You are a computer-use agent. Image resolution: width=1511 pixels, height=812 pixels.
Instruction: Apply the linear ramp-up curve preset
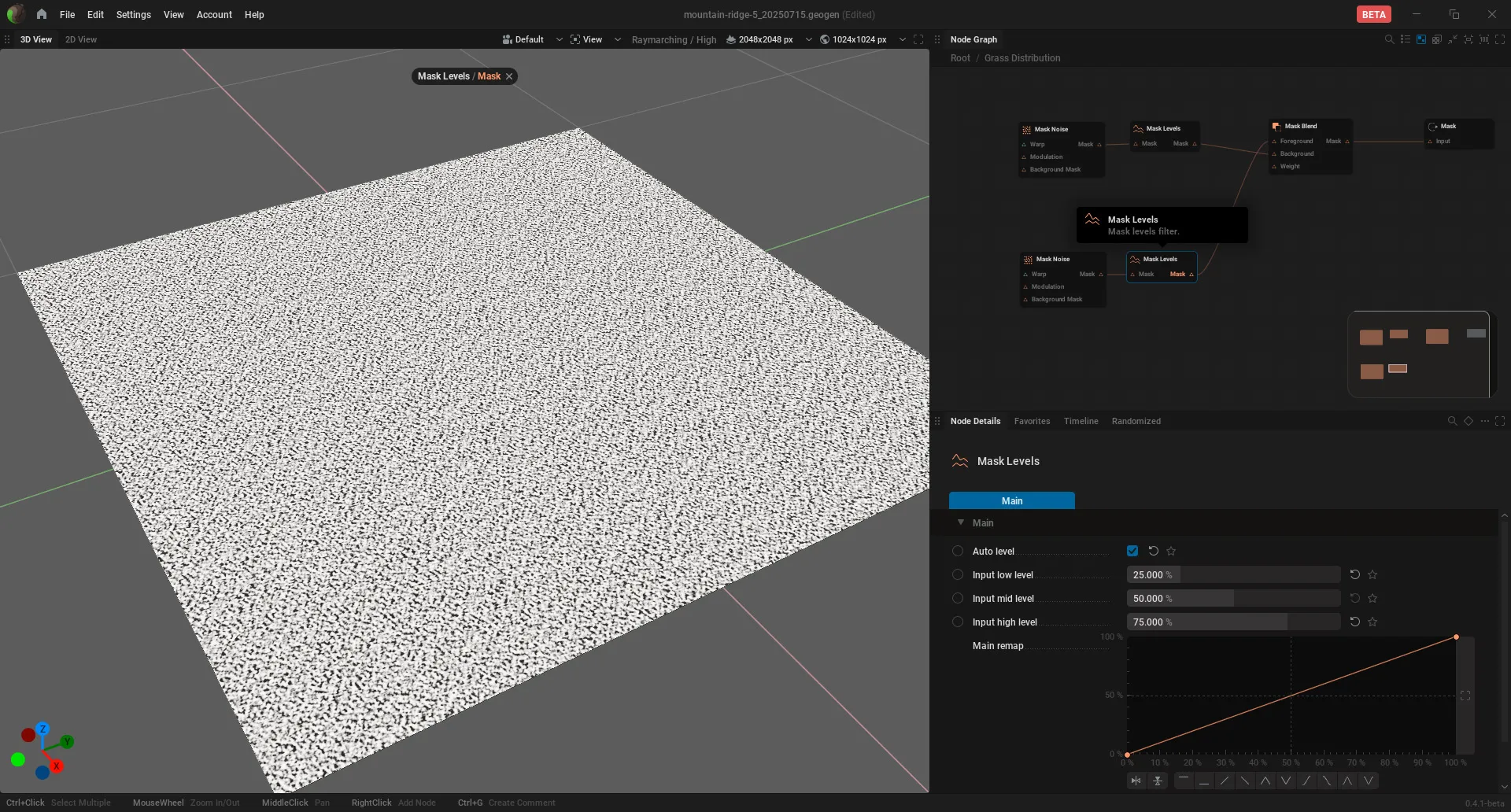coord(1225,781)
